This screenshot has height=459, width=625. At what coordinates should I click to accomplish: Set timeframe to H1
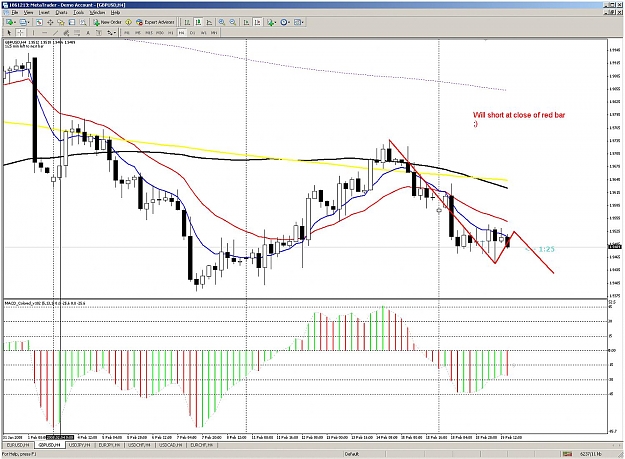(171, 33)
